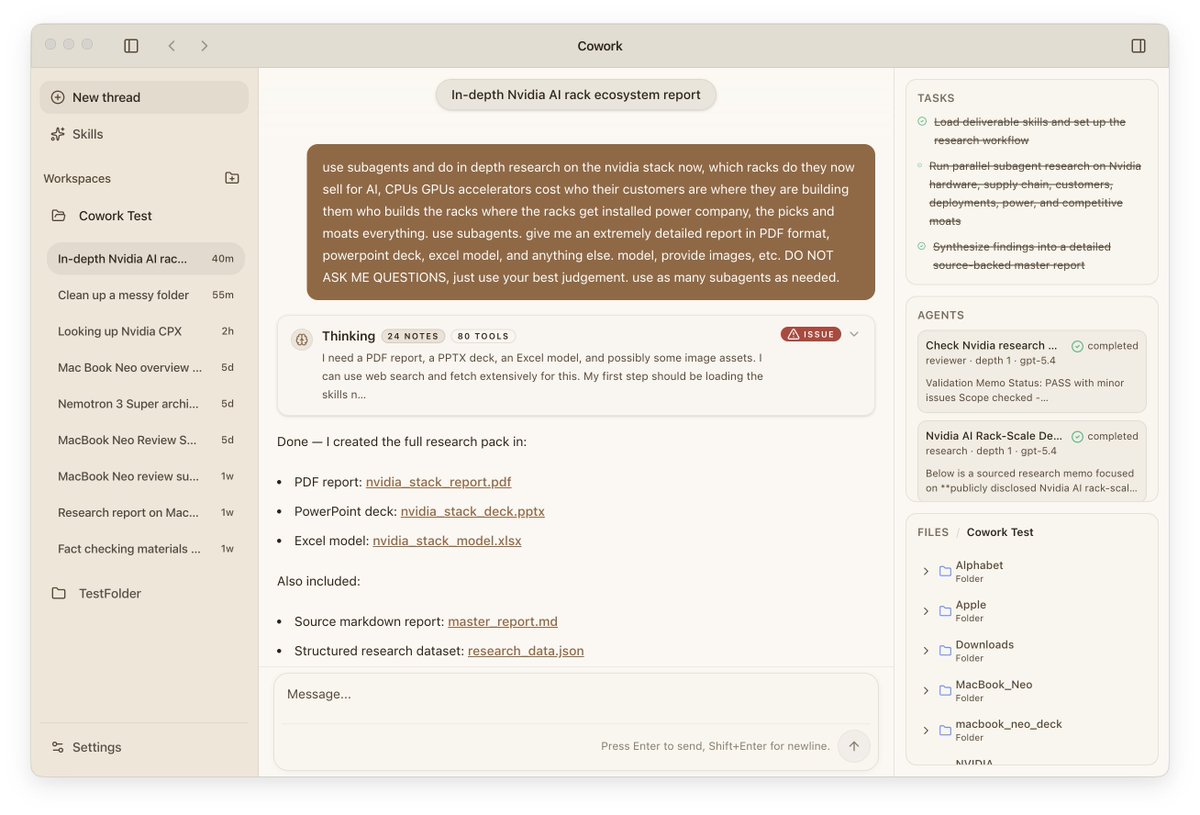1200x815 pixels.
Task: Click the Settings sliders icon
Action: tap(57, 747)
